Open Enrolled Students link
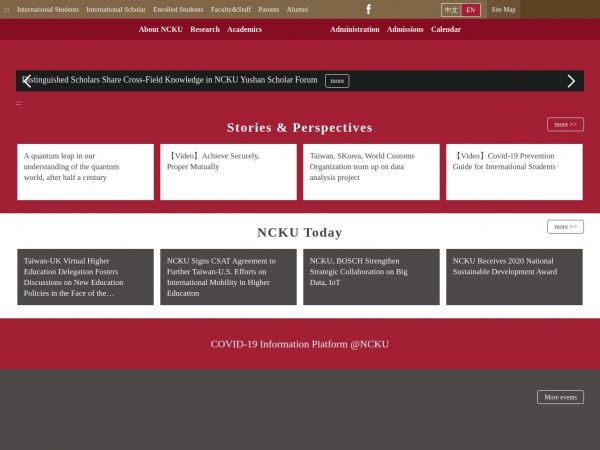This screenshot has width=600, height=450. click(x=178, y=10)
